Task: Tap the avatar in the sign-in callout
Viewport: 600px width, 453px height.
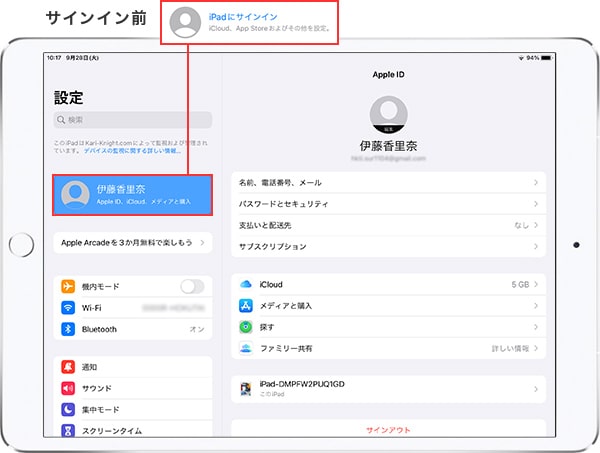Action: (x=185, y=22)
